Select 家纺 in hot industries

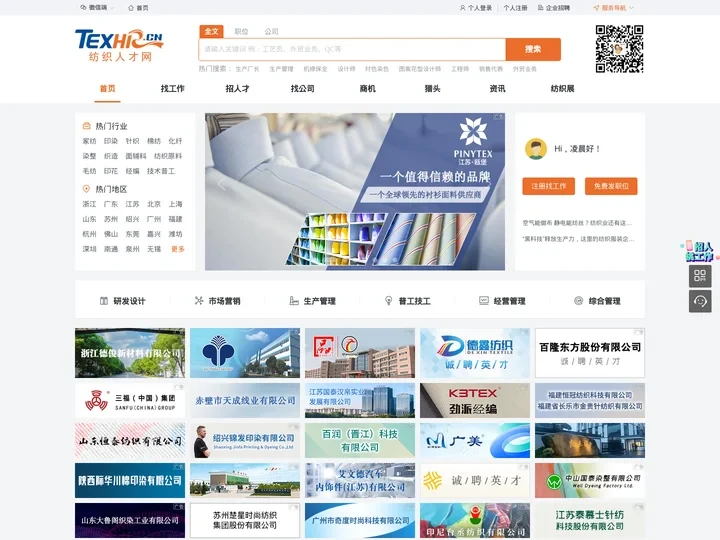[x=90, y=141]
